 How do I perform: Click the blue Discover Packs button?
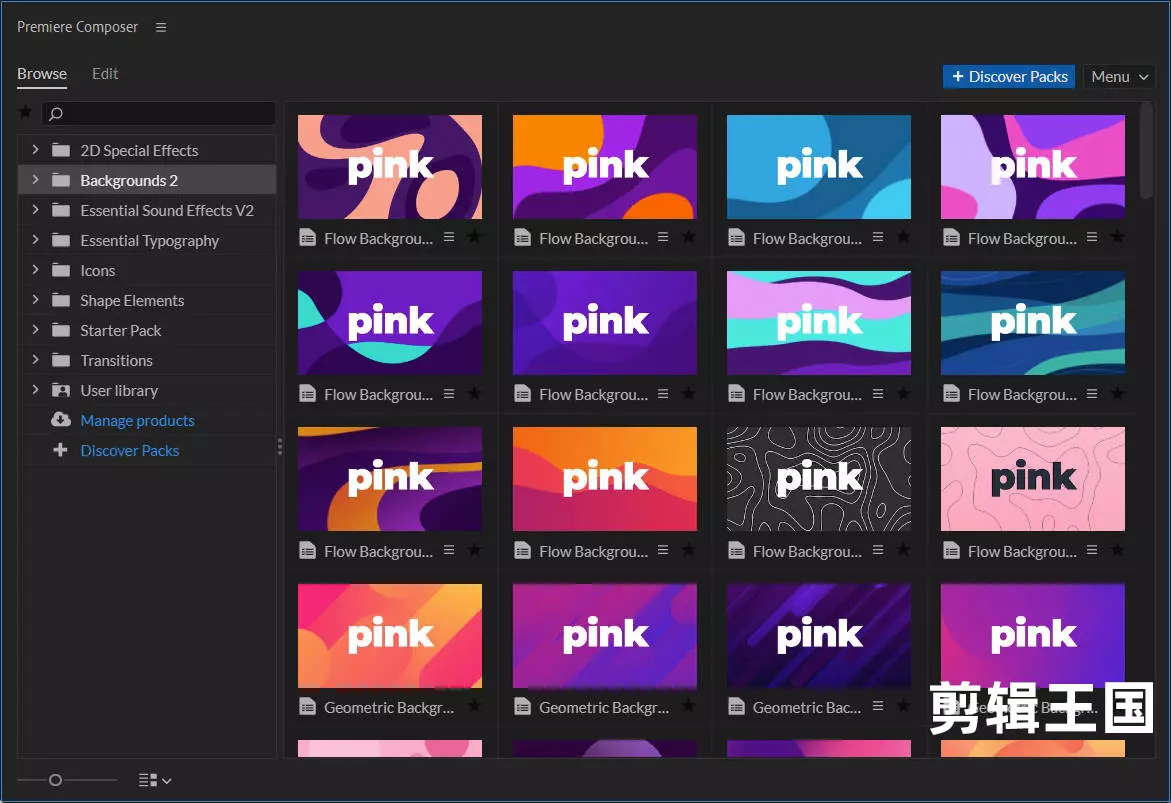click(x=1008, y=76)
